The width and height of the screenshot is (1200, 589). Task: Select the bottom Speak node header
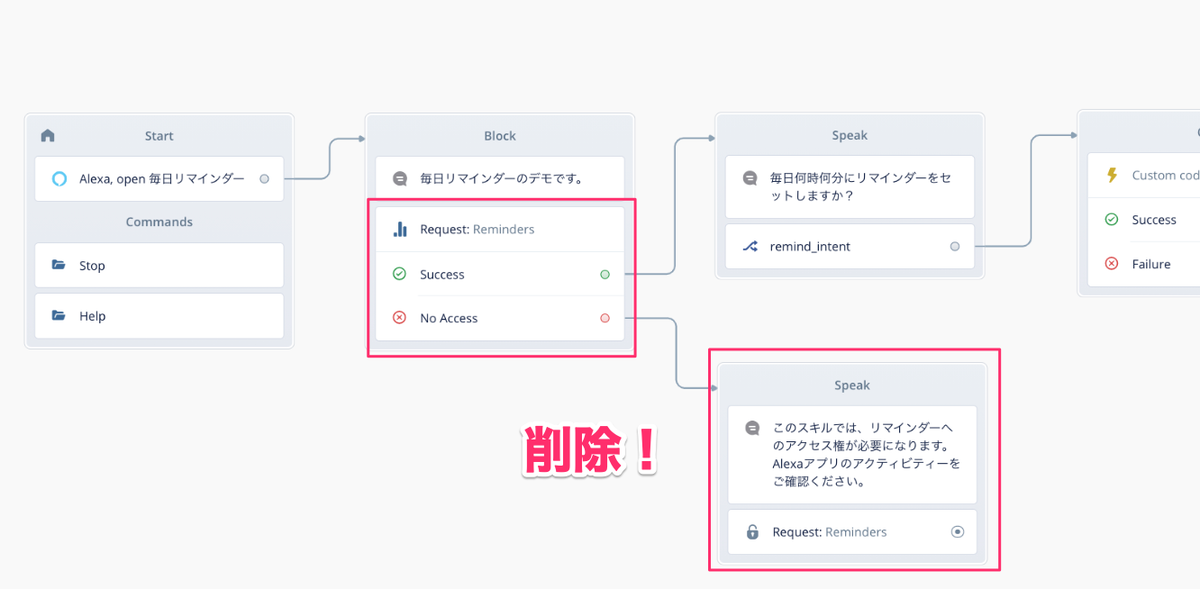851,384
